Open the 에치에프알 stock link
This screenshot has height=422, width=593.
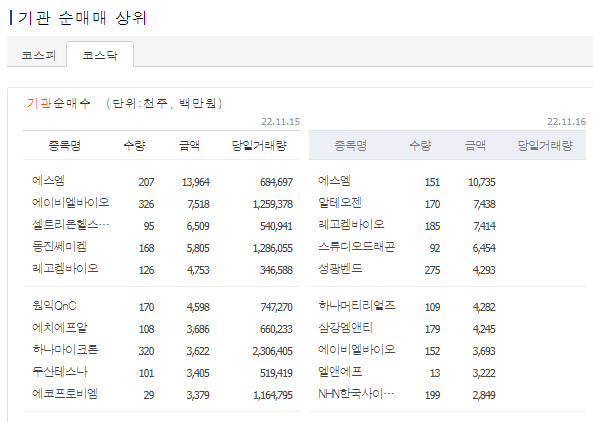[x=60, y=327]
